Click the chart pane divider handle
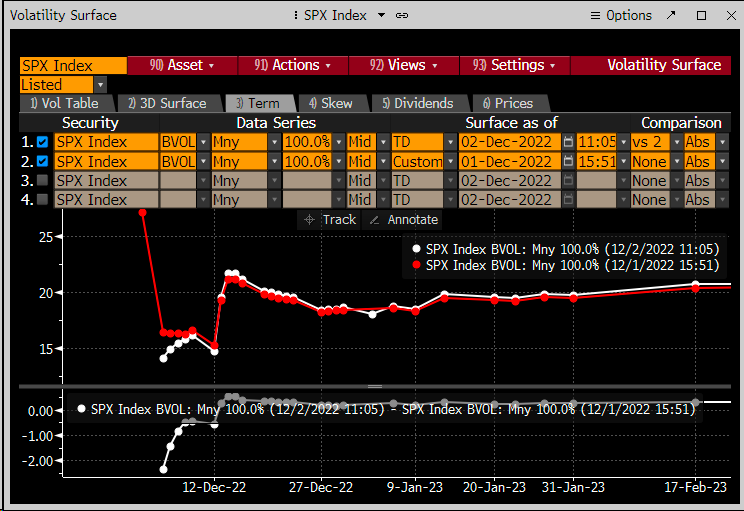 pyautogui.click(x=374, y=386)
